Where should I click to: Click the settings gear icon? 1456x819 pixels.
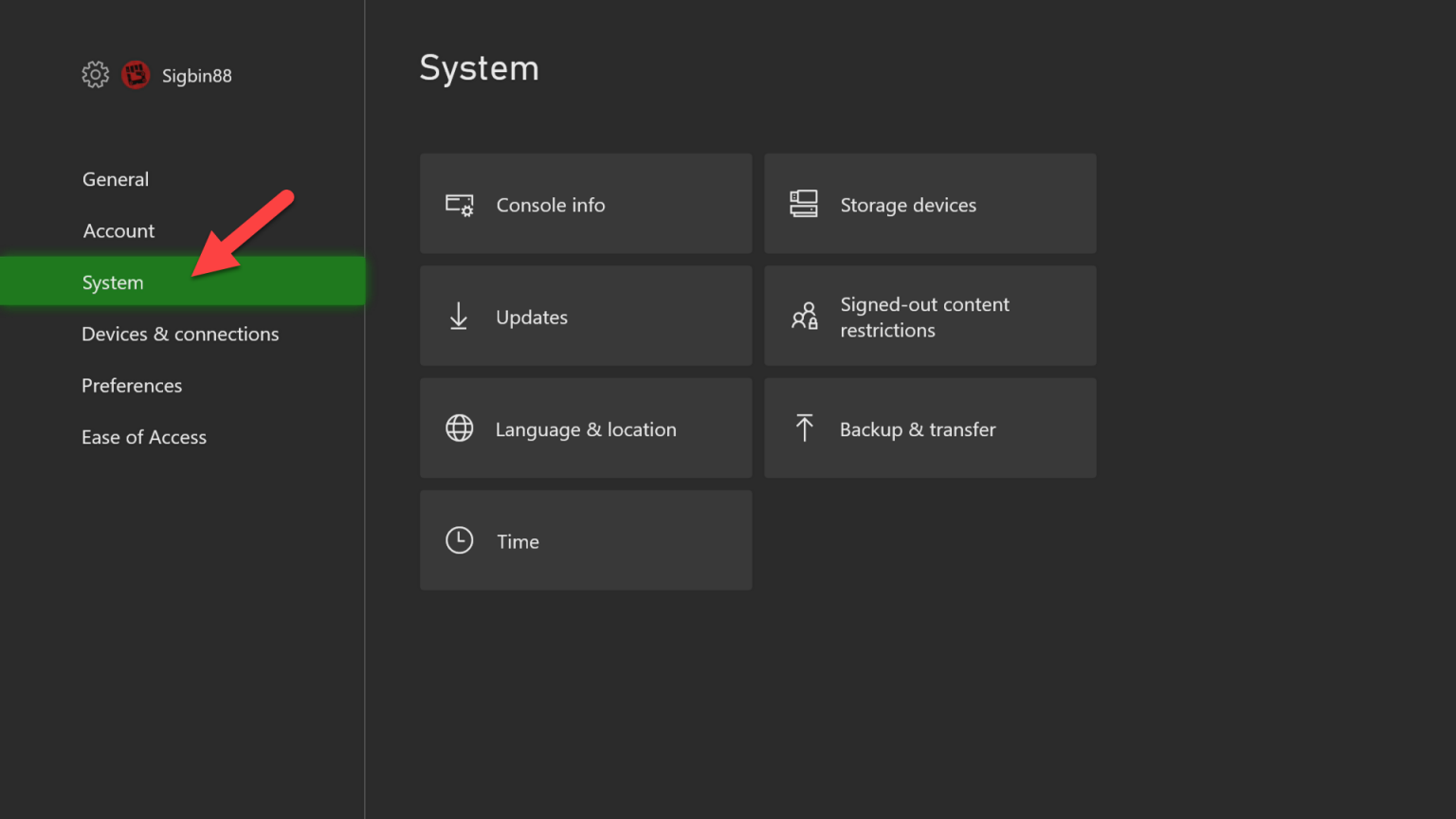[x=95, y=75]
